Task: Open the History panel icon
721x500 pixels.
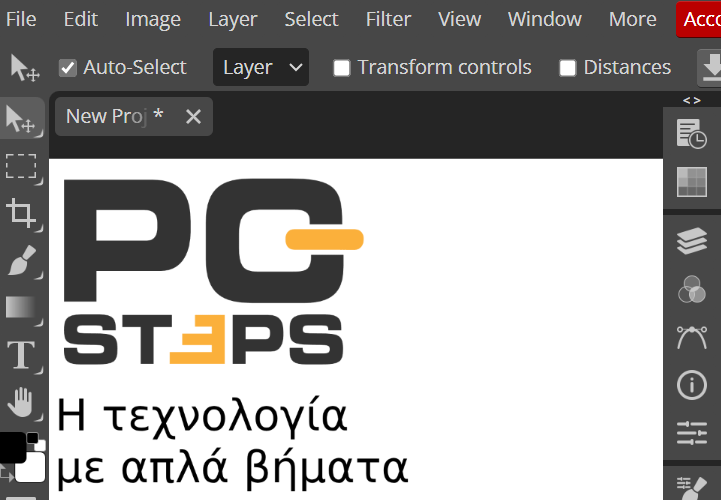Action: click(x=691, y=133)
